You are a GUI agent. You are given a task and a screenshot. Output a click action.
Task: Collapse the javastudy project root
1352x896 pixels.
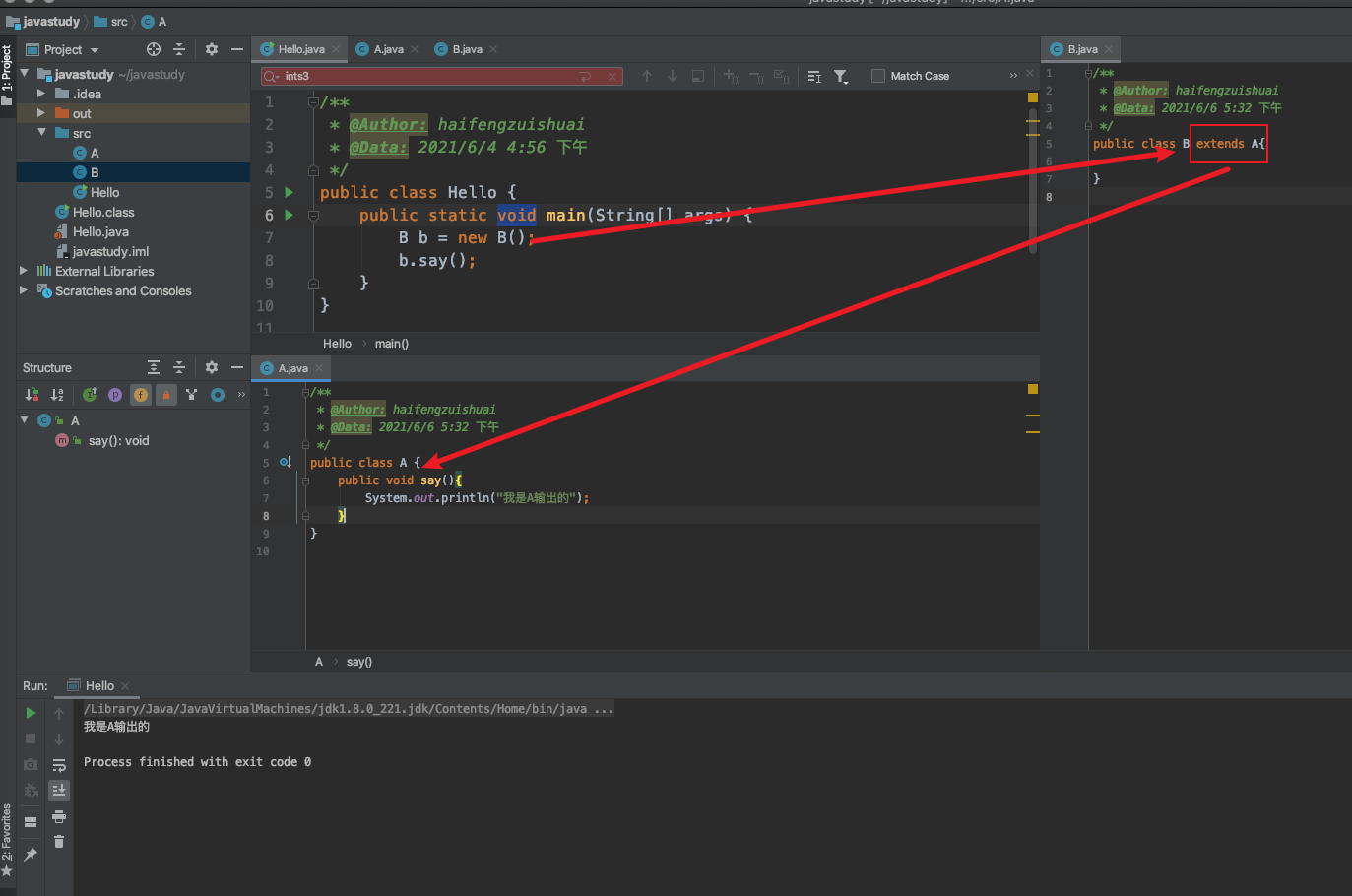(x=25, y=74)
